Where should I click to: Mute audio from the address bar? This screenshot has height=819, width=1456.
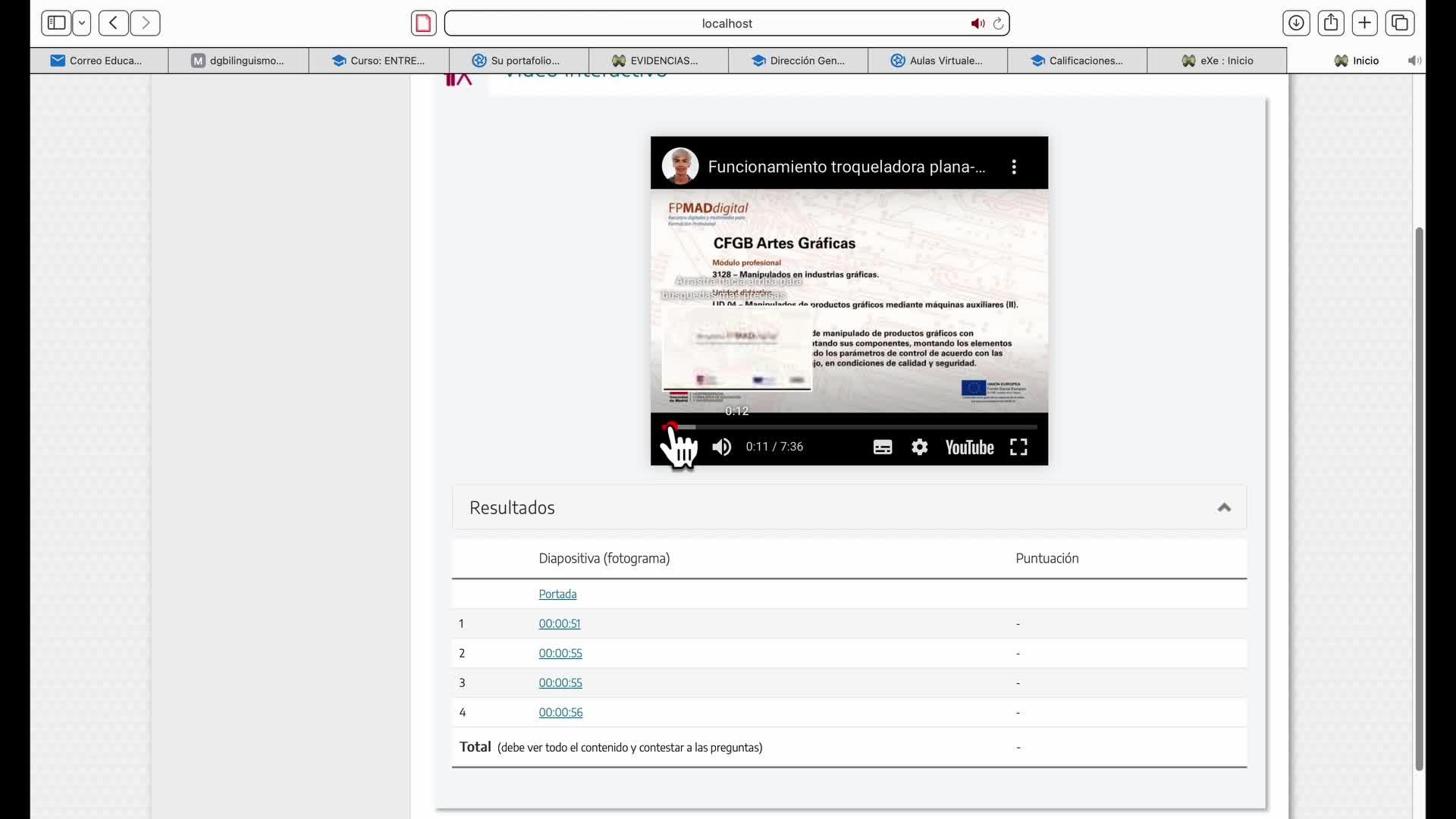click(x=977, y=24)
